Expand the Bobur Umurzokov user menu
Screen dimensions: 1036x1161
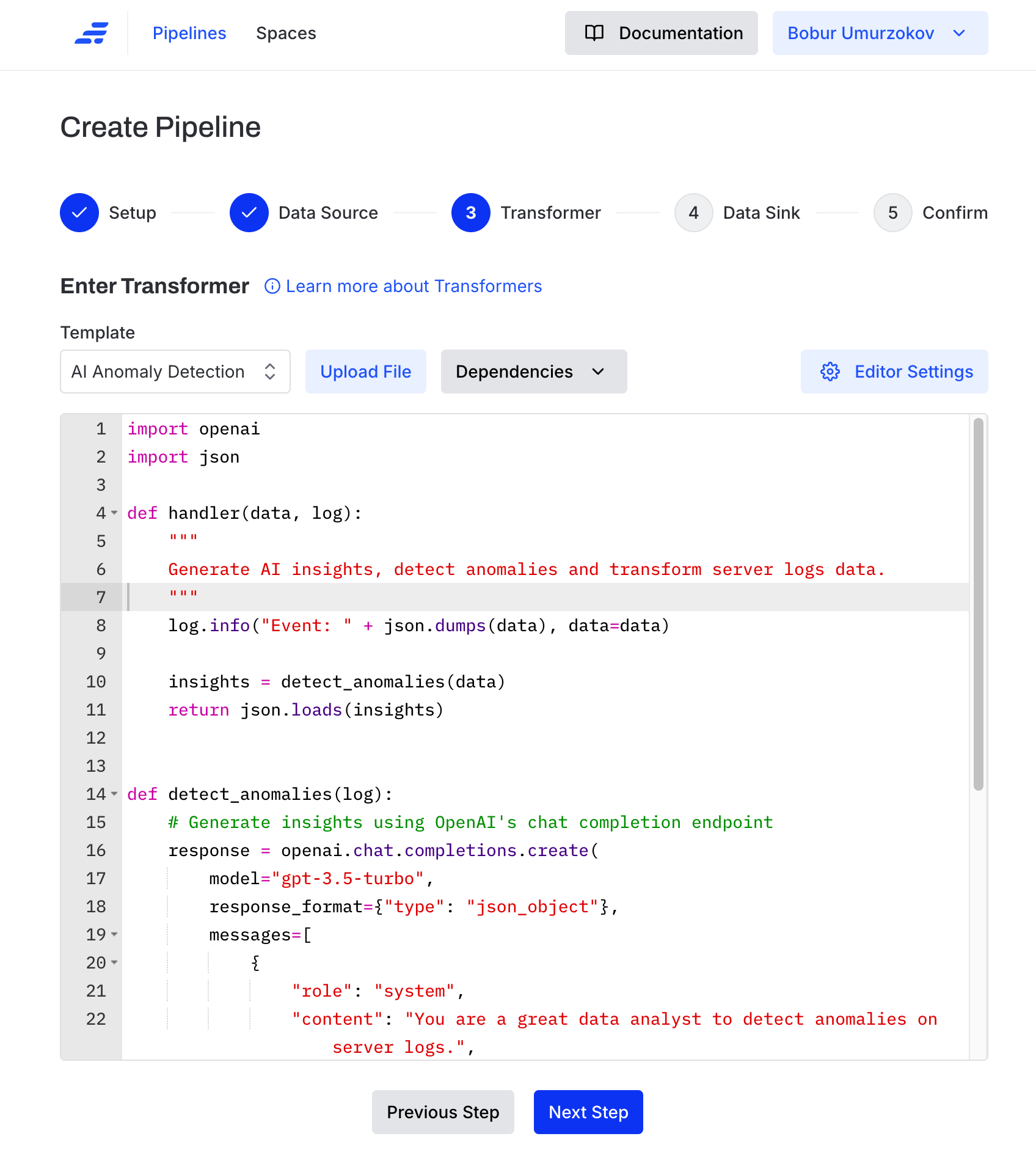(x=880, y=33)
